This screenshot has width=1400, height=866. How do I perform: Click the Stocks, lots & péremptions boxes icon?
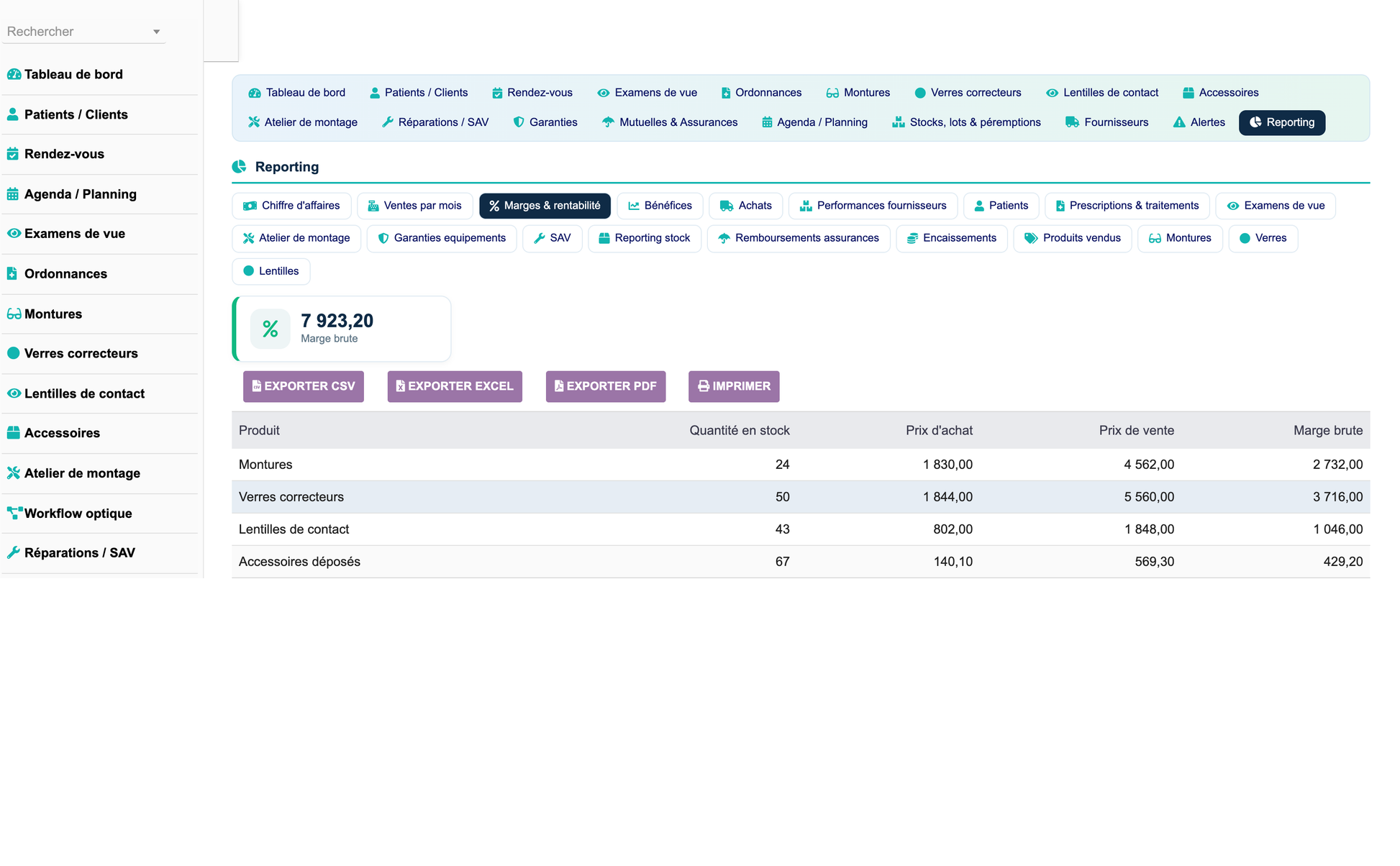[898, 122]
